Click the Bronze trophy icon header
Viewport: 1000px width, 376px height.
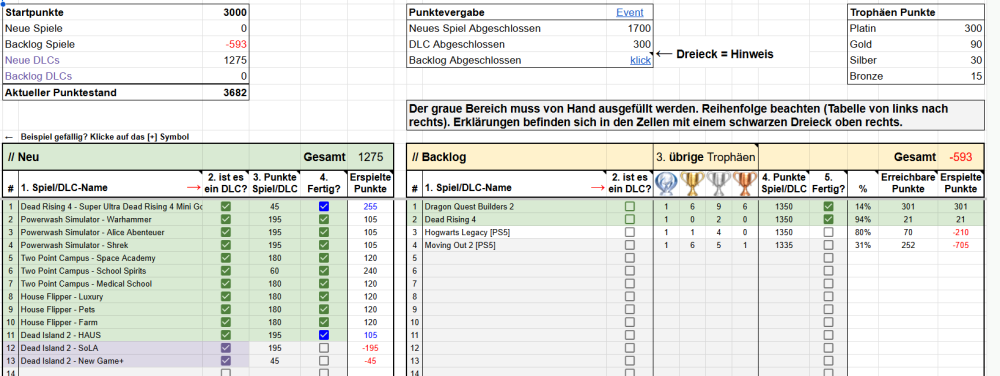point(744,184)
